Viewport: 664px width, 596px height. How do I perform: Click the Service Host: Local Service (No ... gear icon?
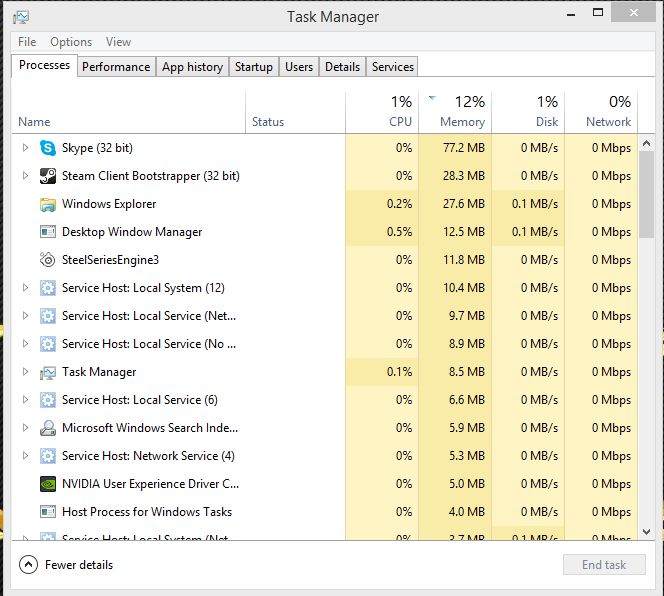tap(48, 344)
